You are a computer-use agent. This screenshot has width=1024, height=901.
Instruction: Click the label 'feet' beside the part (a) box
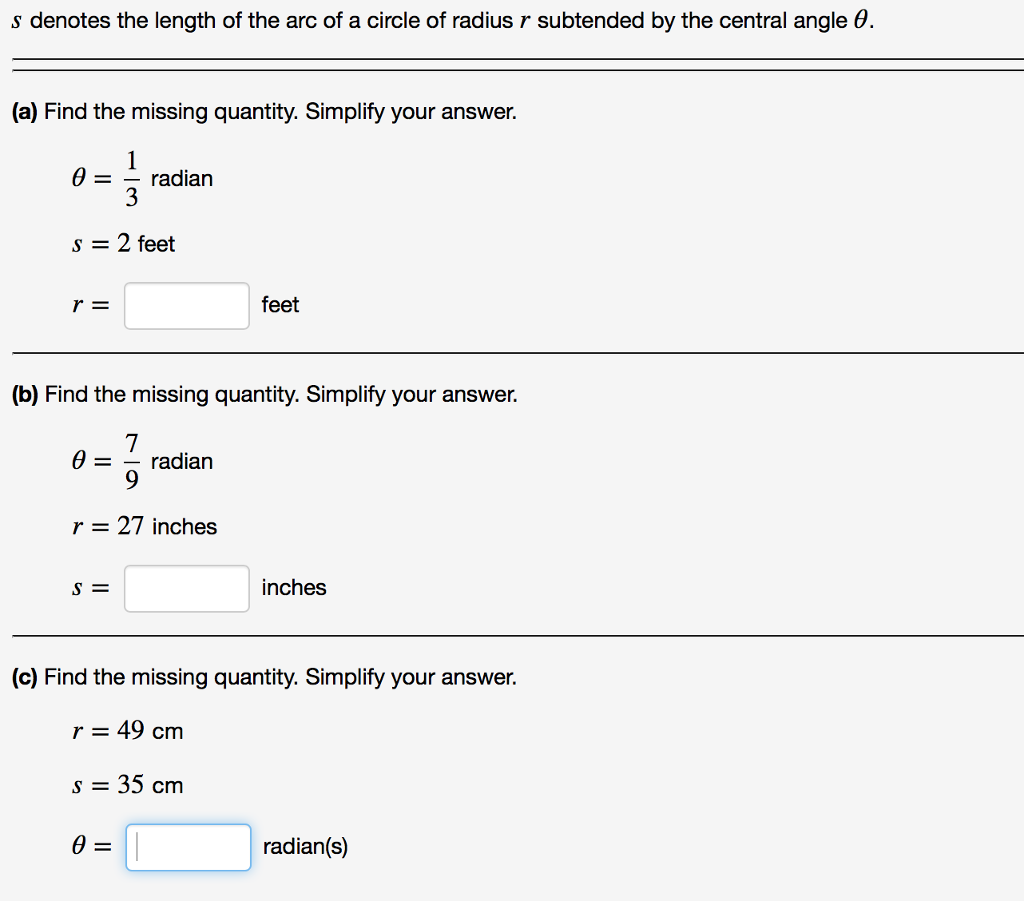tap(280, 305)
